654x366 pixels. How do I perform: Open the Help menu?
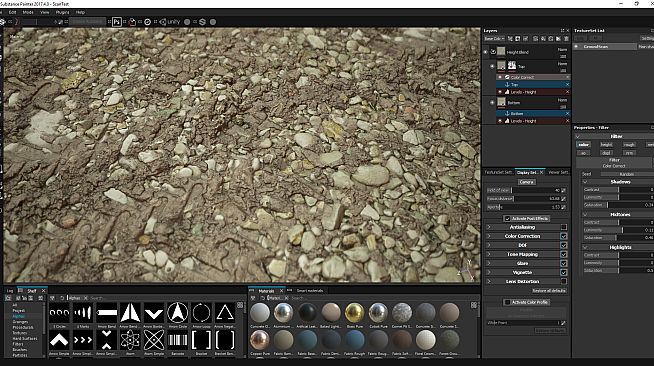point(80,13)
